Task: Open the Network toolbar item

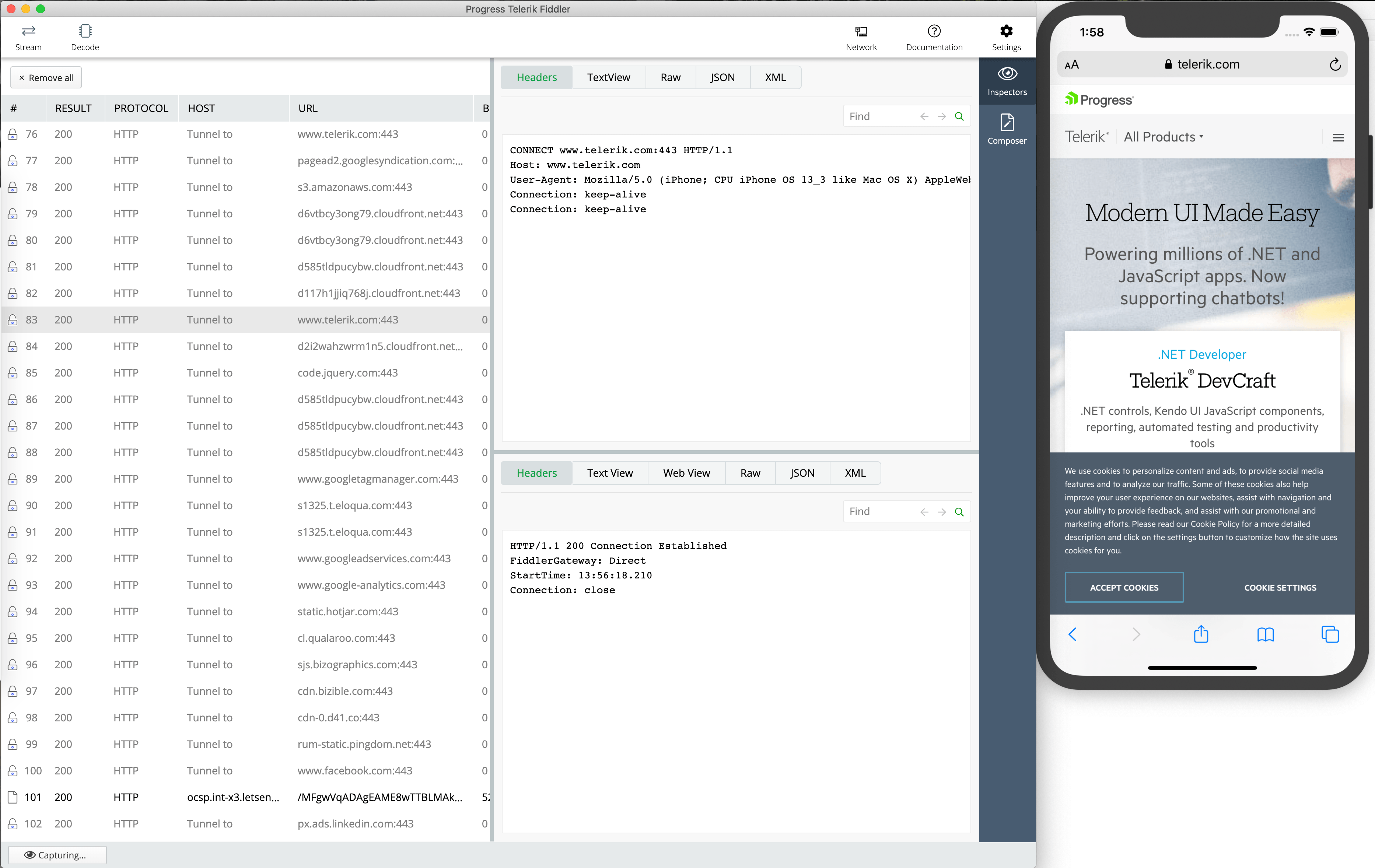Action: tap(861, 38)
